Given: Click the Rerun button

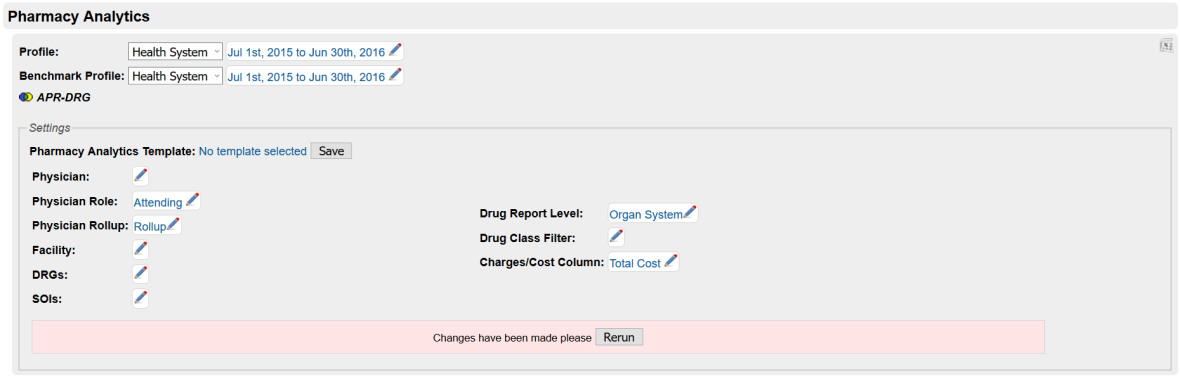Looking at the screenshot, I should pos(619,337).
